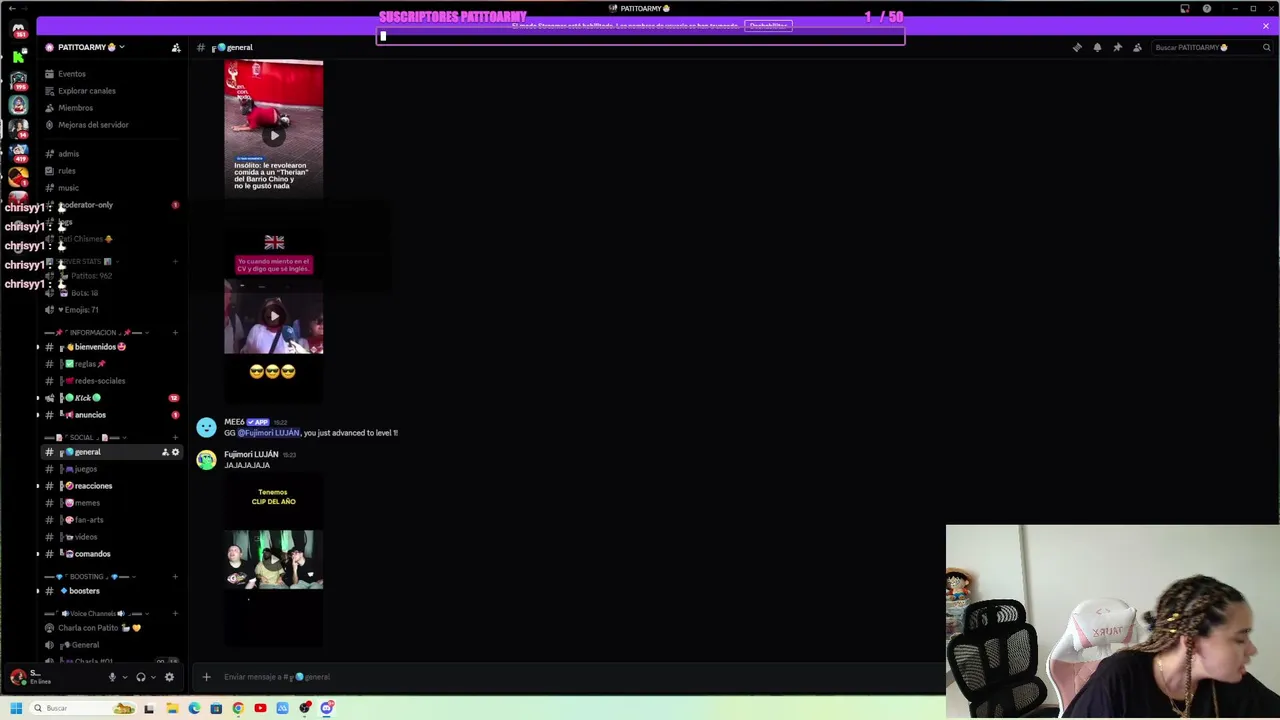Open notification settings bell icon
This screenshot has width=1280, height=720.
(x=1097, y=47)
